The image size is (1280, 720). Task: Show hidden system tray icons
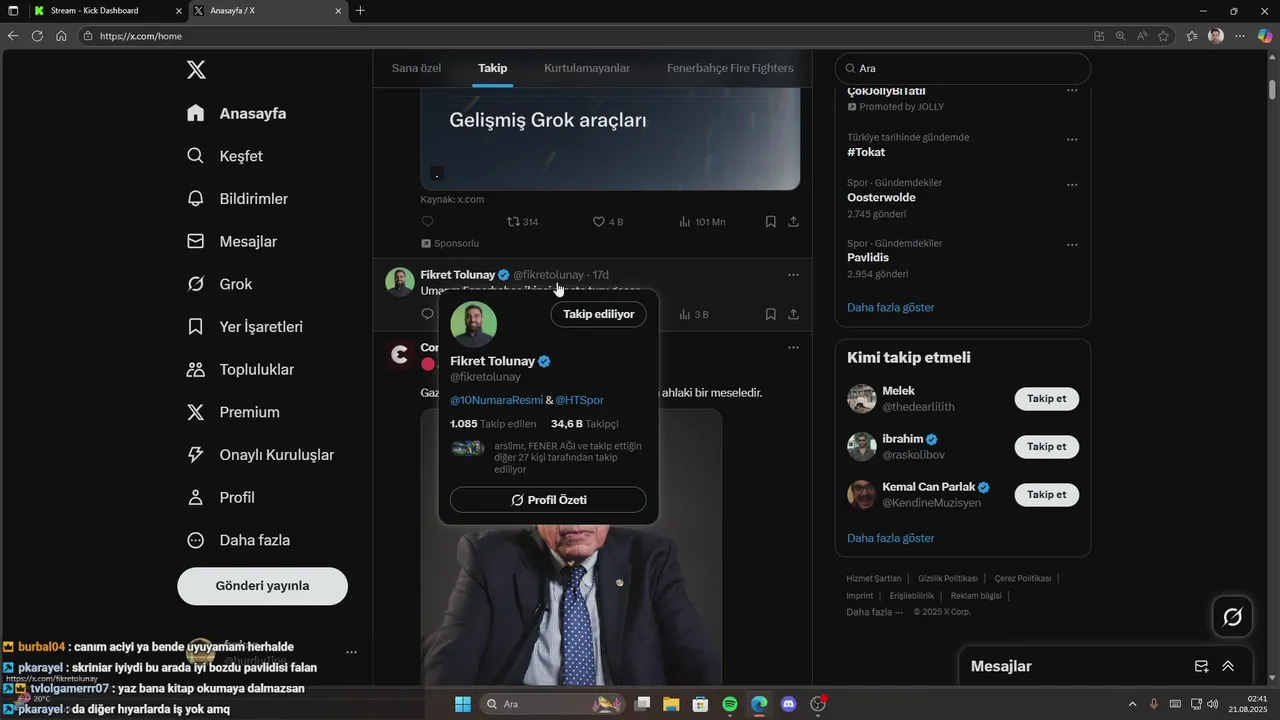pos(1132,704)
